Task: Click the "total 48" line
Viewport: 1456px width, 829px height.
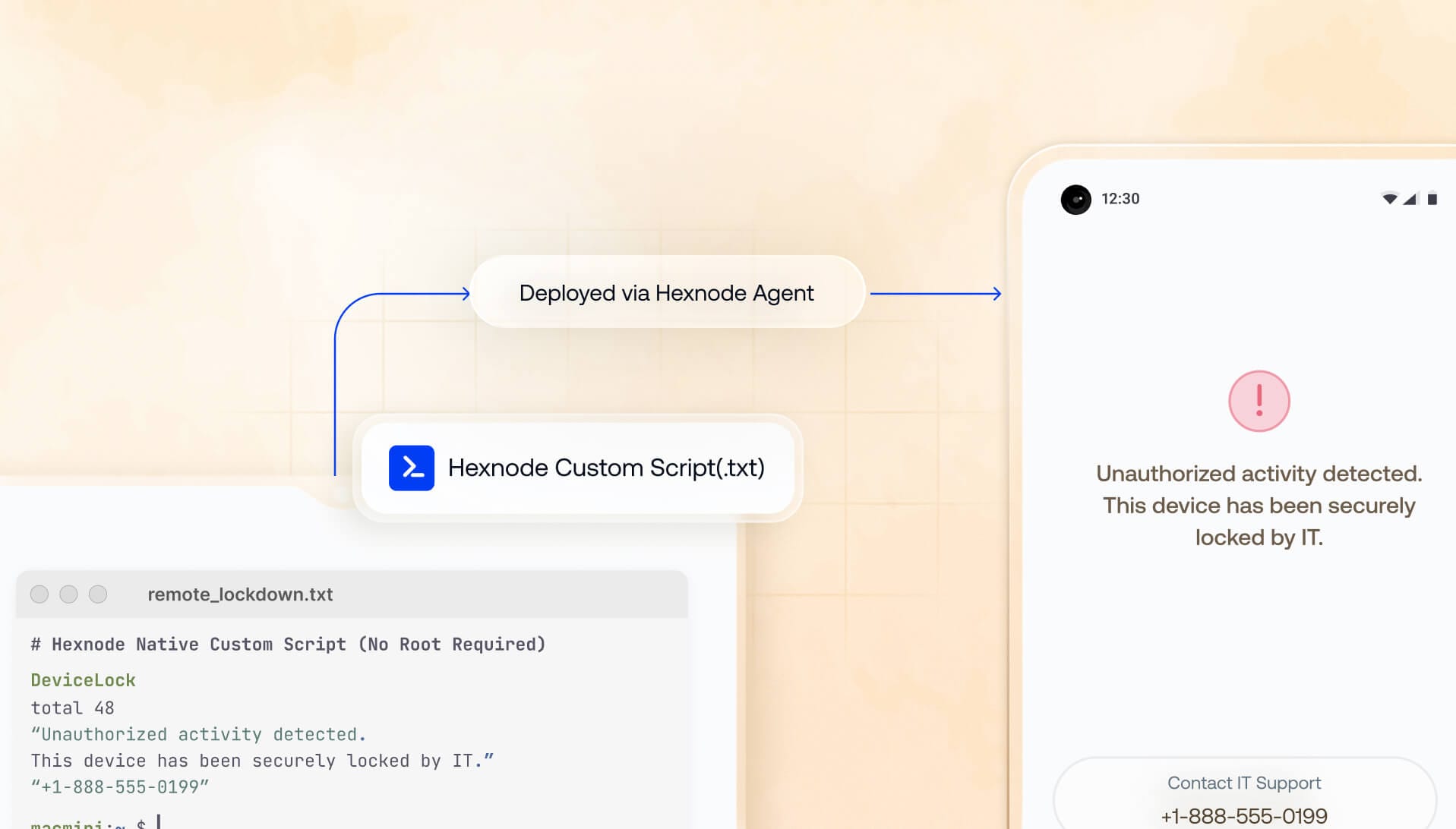Action: tap(72, 708)
